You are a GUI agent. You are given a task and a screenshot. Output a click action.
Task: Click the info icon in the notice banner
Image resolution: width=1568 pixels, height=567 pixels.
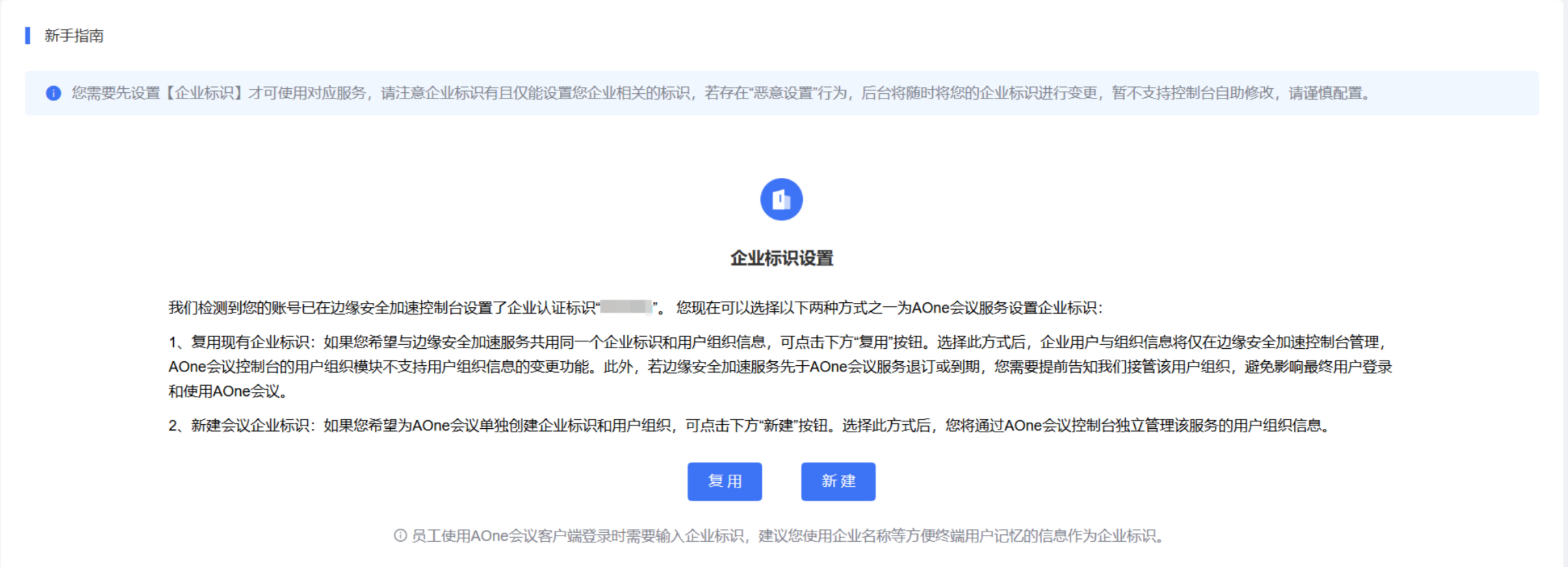(53, 93)
